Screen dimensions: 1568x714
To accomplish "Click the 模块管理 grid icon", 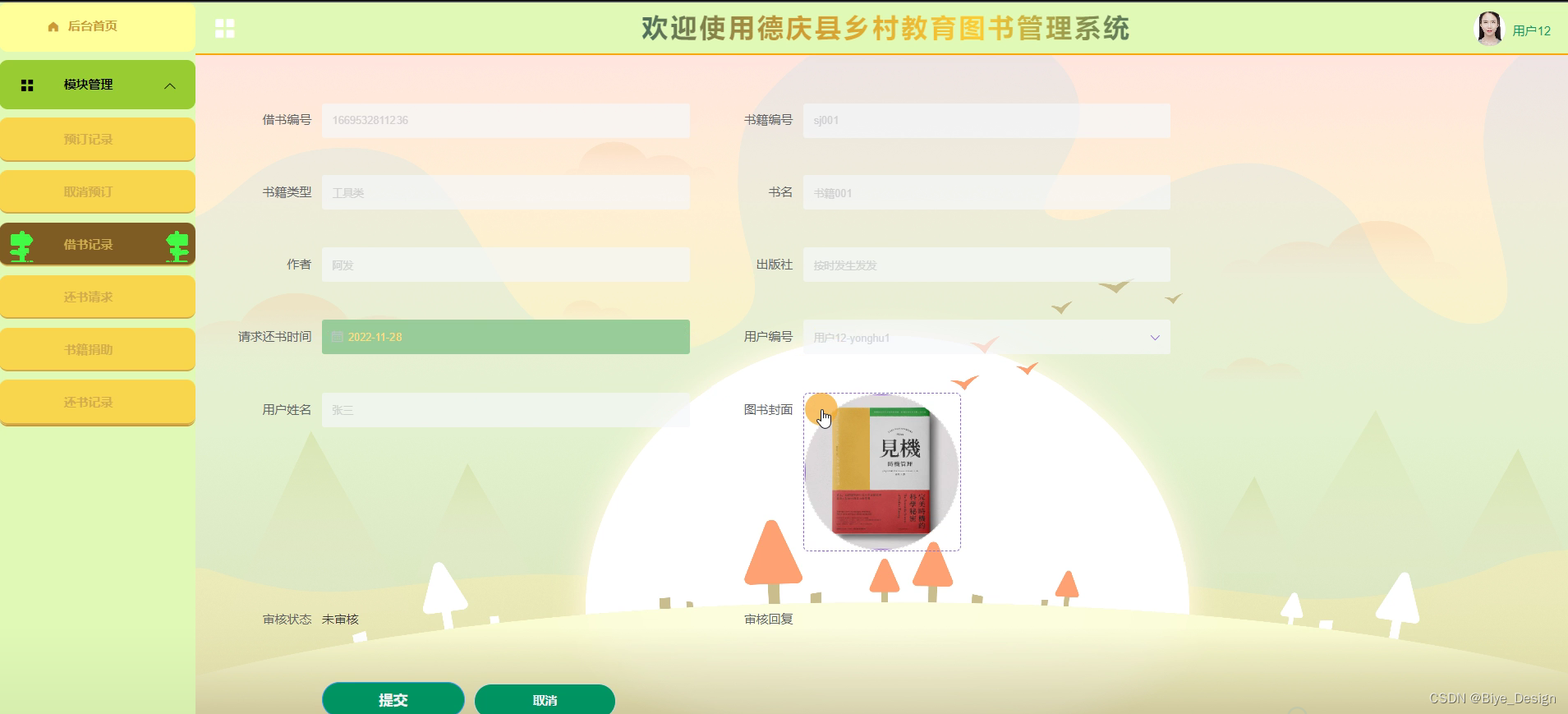I will coord(27,85).
